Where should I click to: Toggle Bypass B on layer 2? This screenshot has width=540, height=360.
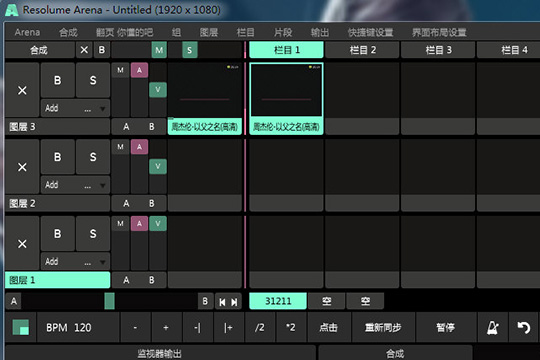coord(58,157)
